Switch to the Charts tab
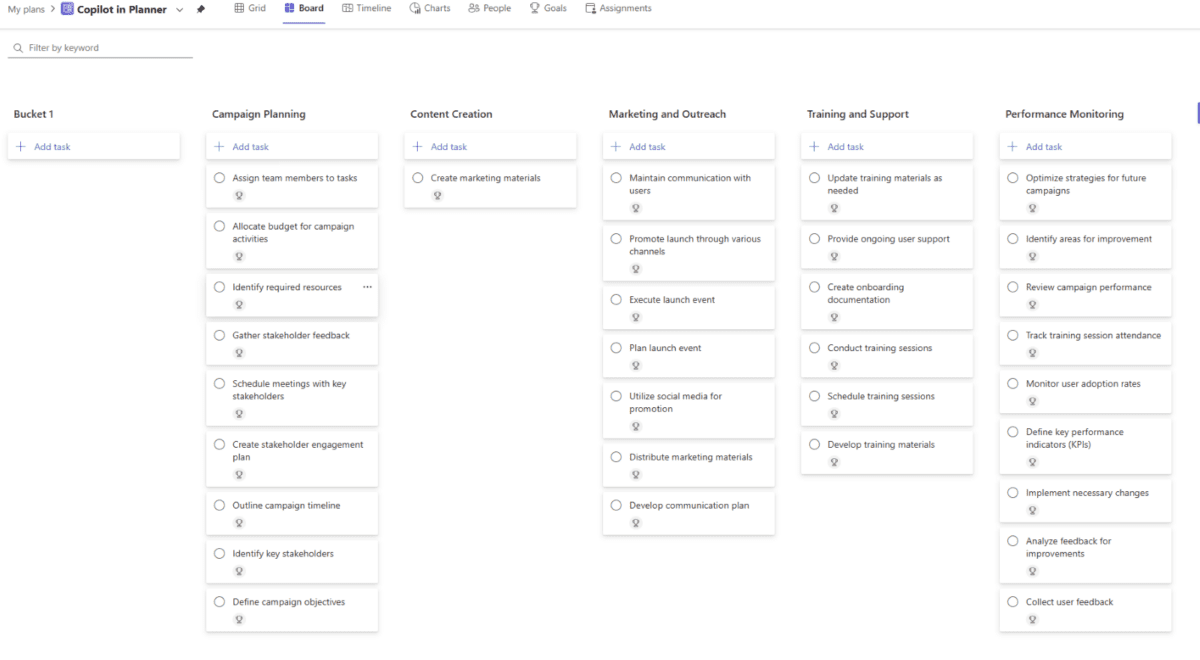 pyautogui.click(x=429, y=10)
